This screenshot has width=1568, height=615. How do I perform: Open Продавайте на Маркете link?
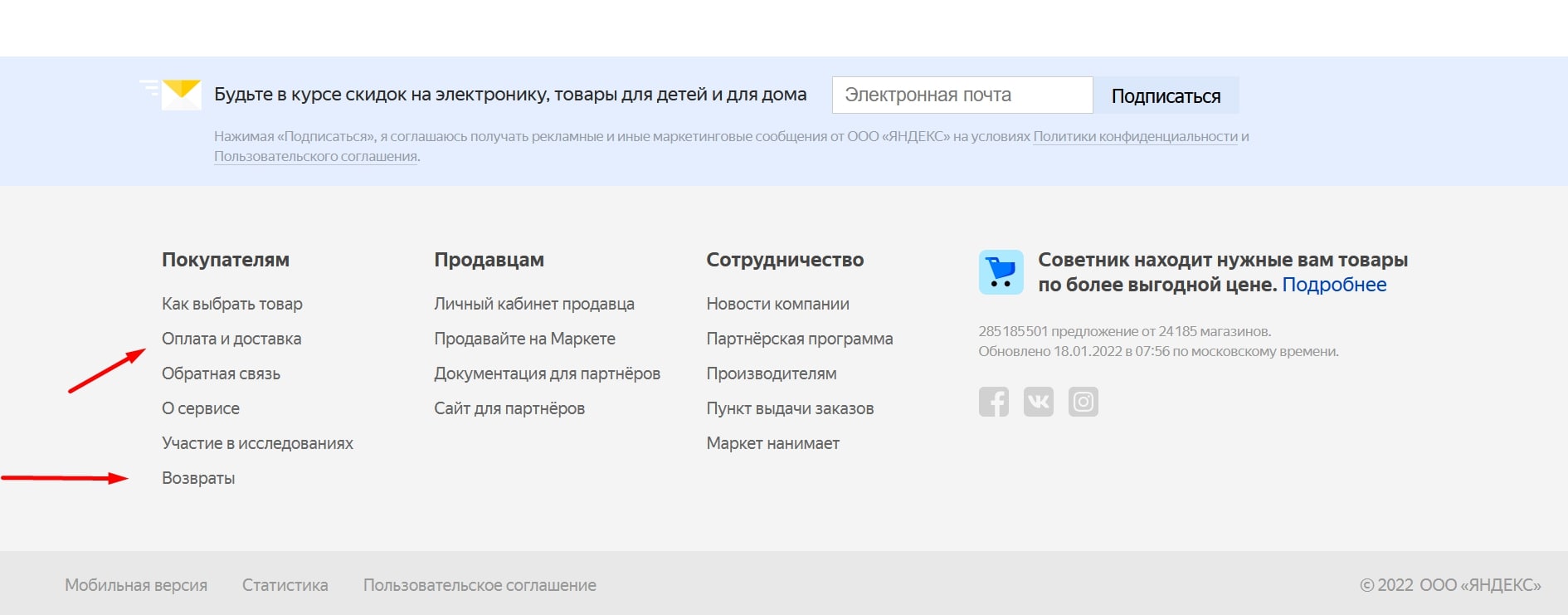tap(524, 339)
